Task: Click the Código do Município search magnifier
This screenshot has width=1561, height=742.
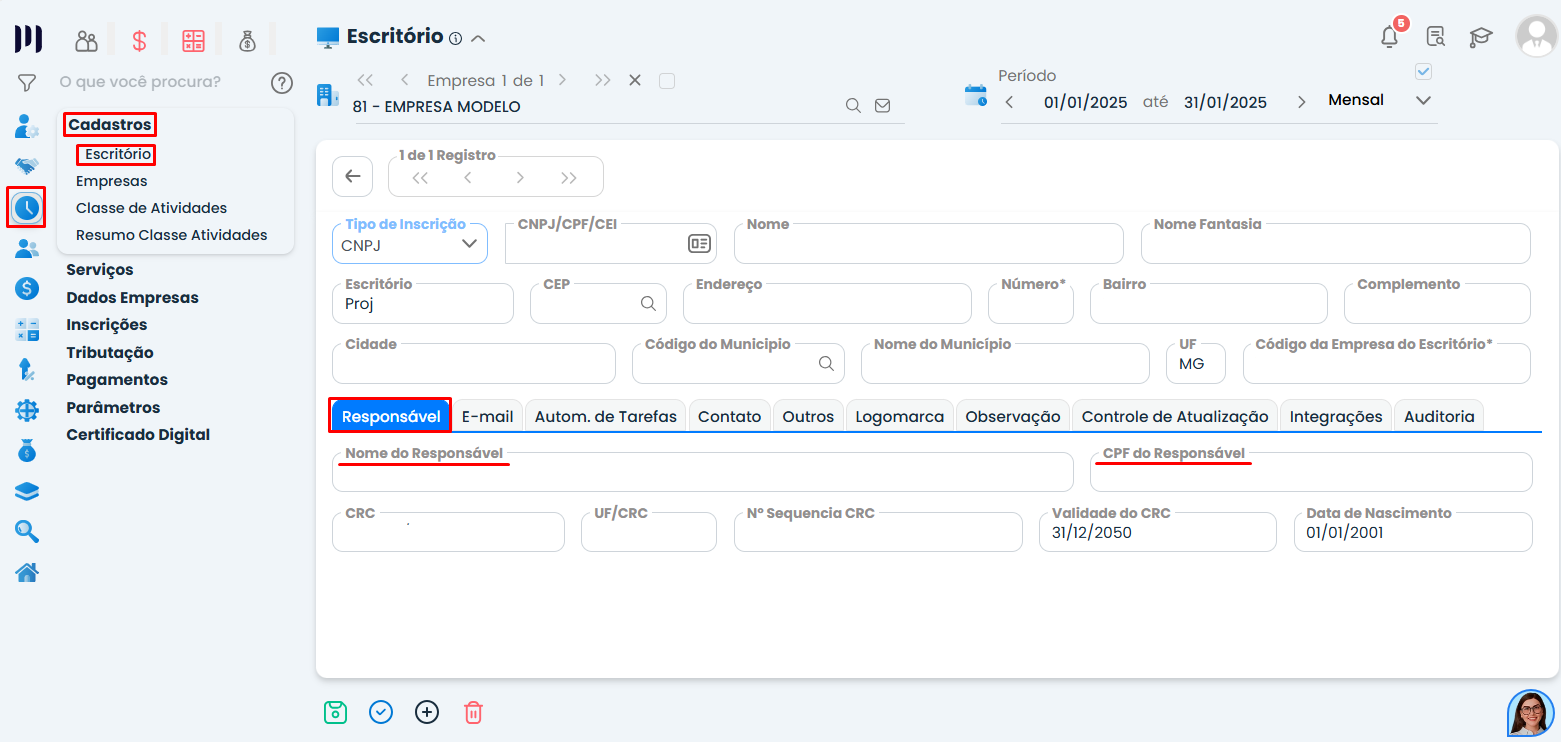Action: [826, 363]
